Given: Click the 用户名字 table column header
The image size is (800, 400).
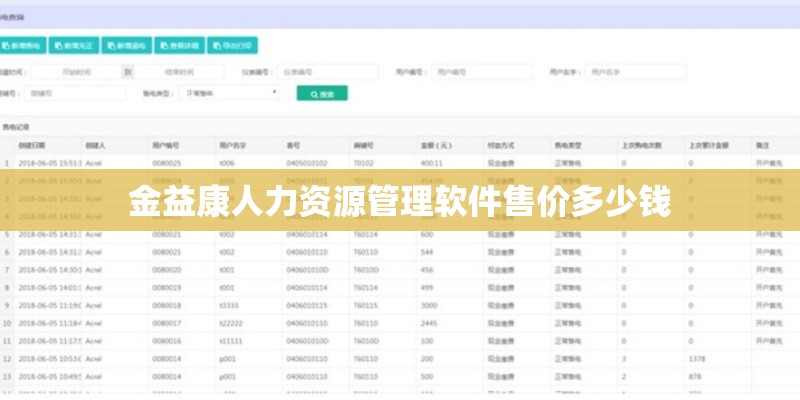Looking at the screenshot, I should pyautogui.click(x=233, y=145).
